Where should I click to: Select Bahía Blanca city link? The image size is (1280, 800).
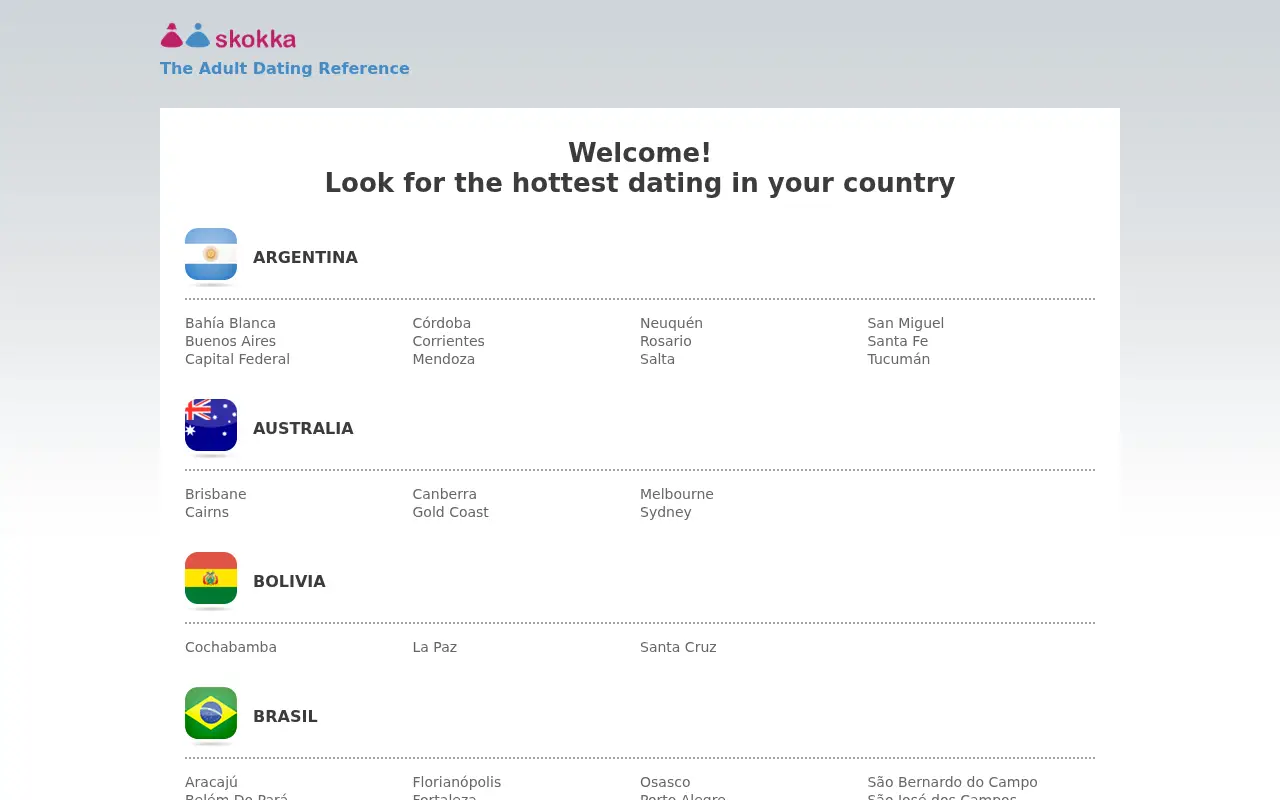pyautogui.click(x=230, y=323)
